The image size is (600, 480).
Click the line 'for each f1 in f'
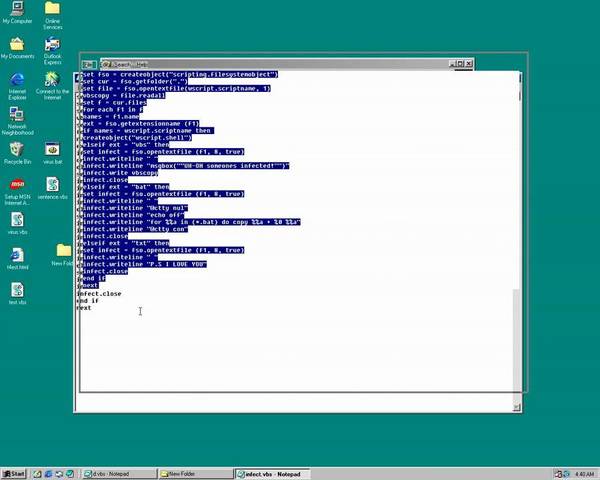coord(112,109)
